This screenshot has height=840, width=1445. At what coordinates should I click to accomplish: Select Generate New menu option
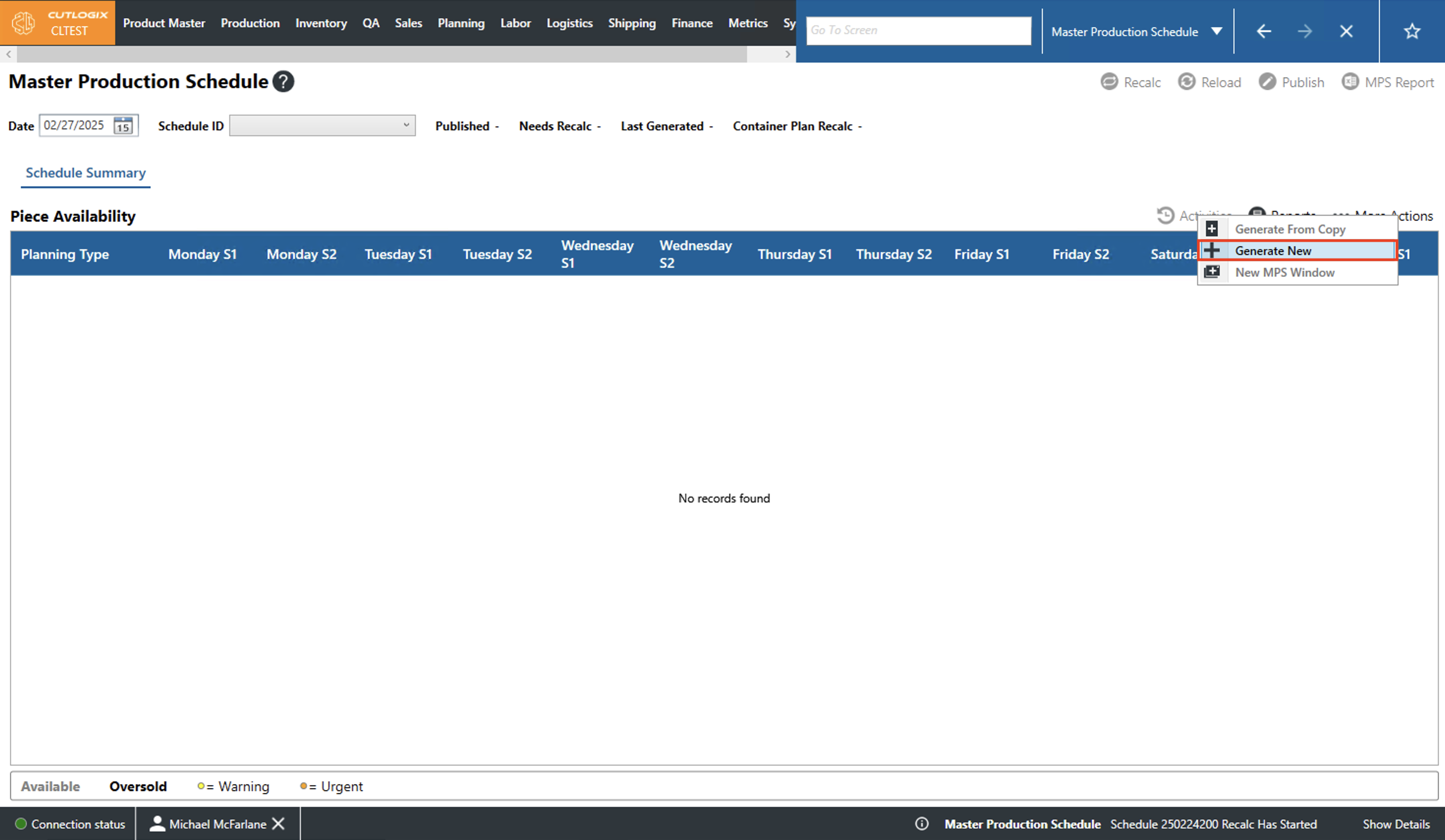1272,251
